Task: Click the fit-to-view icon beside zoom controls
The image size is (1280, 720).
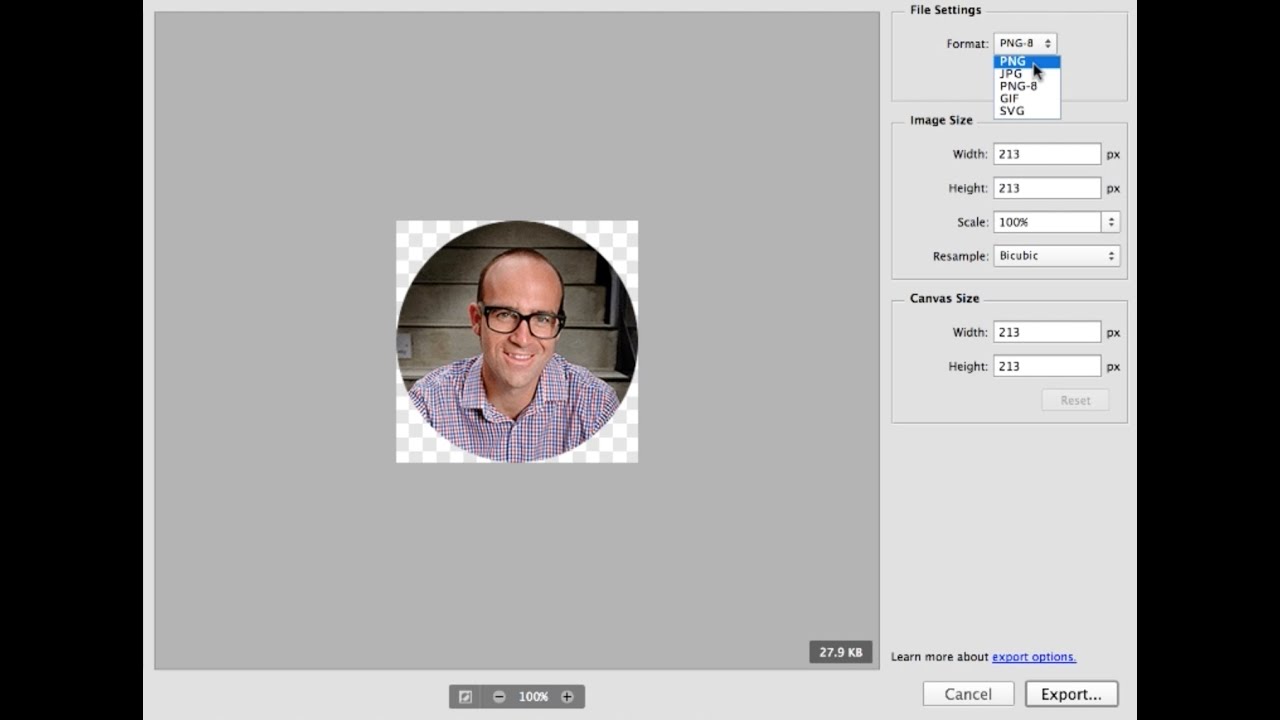Action: click(465, 697)
